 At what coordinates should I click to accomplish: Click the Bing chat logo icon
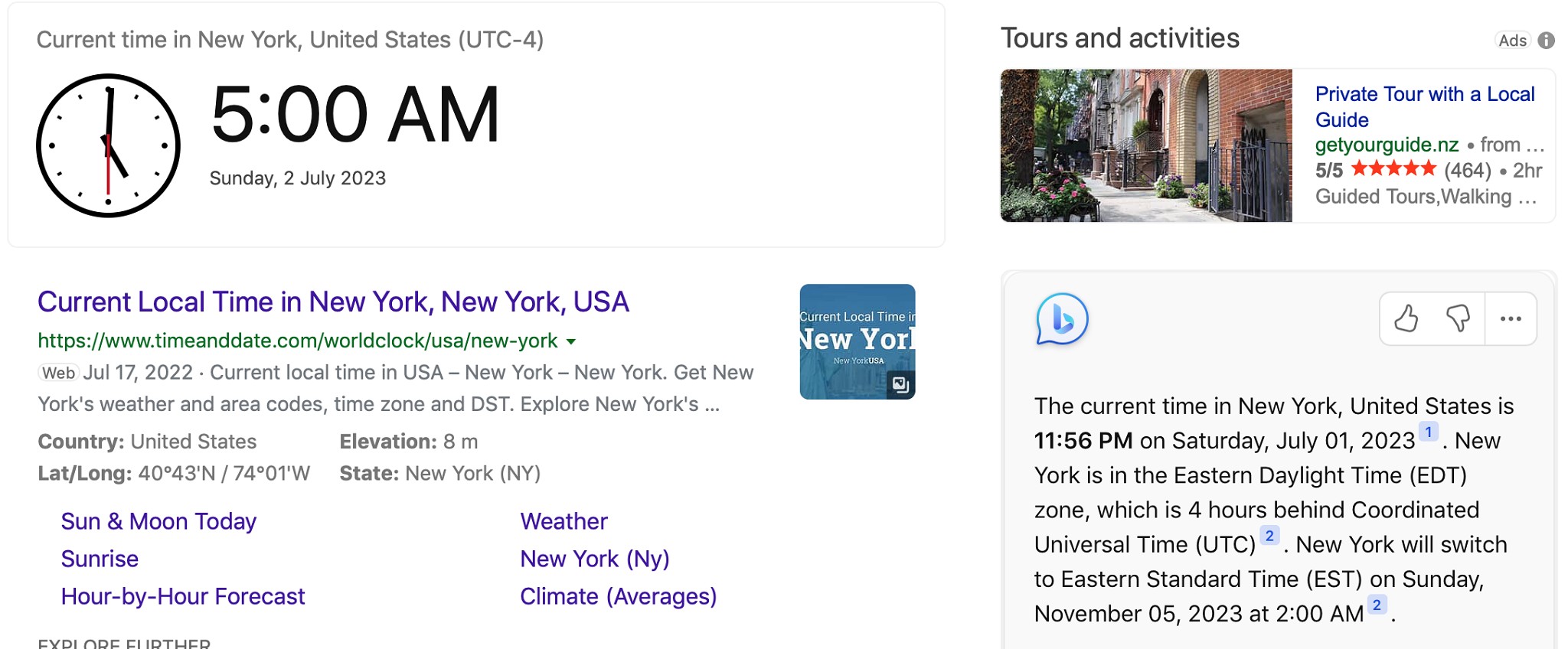[x=1062, y=319]
